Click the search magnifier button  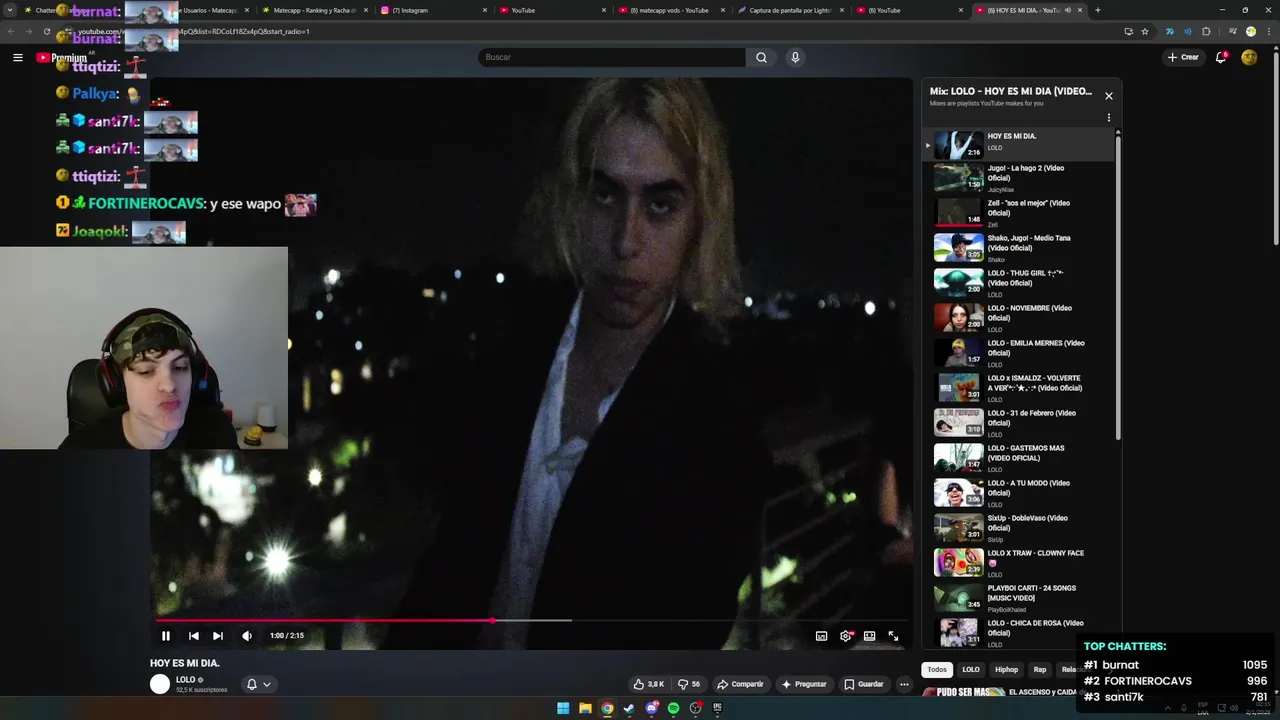(x=761, y=57)
